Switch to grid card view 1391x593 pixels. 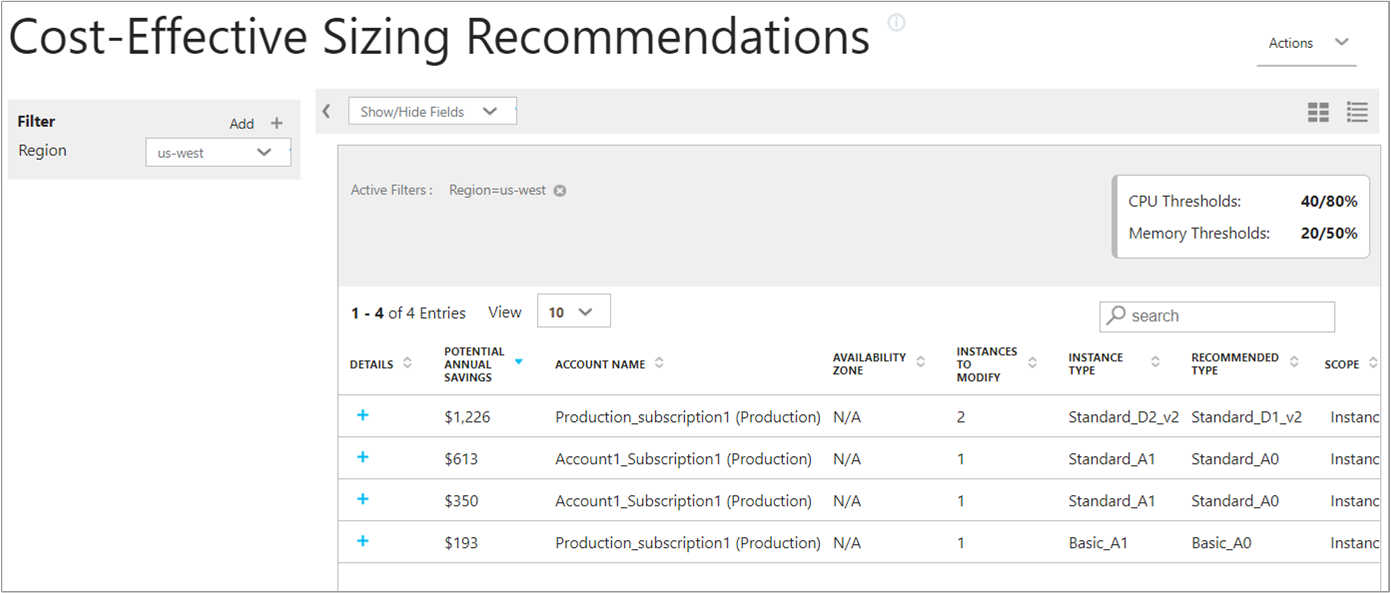1318,112
